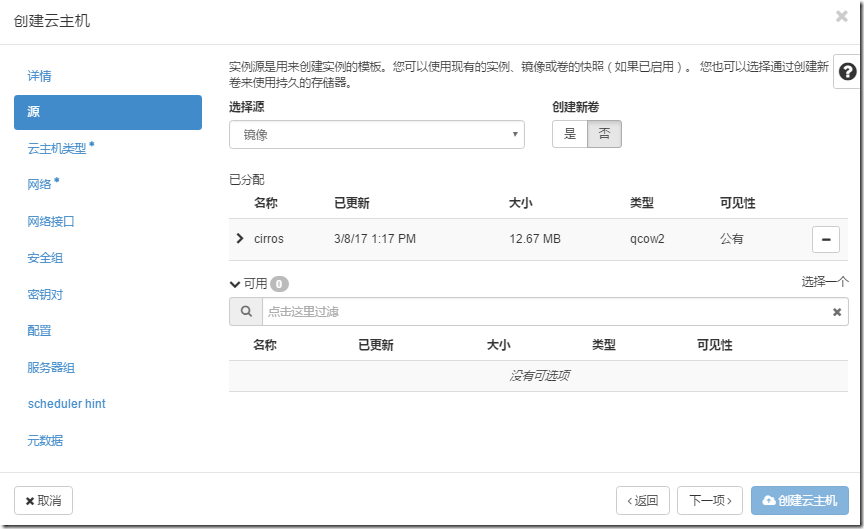The height and width of the screenshot is (529, 864).
Task: Click the 3/8/17 1:17 PM cell
Action: (x=375, y=239)
